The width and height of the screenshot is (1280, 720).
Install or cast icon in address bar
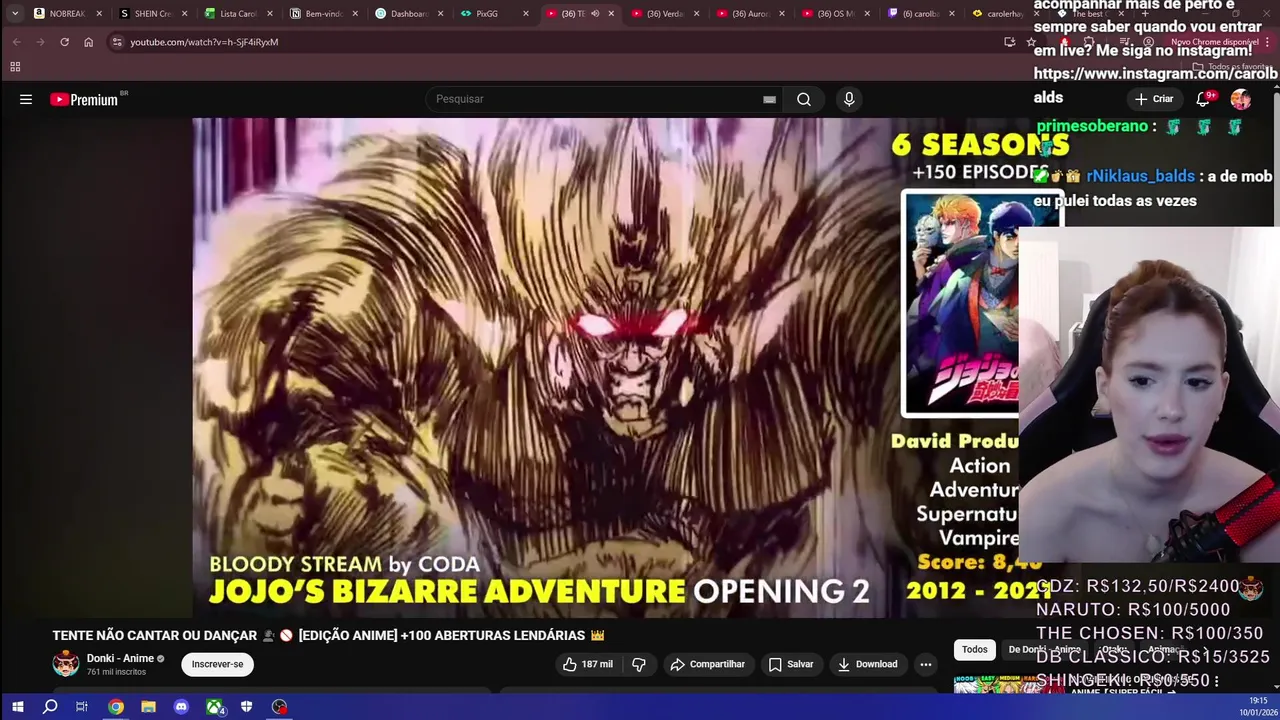coord(1009,42)
